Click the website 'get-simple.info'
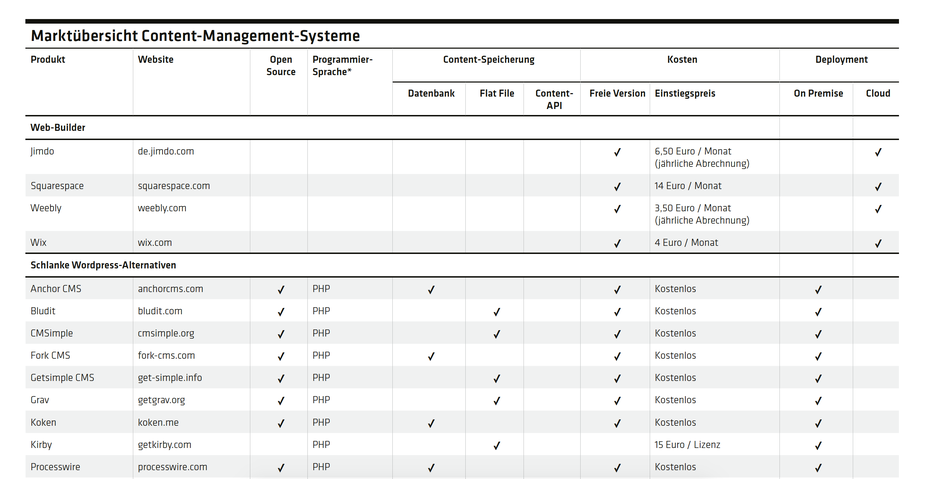Screen dimensions: 930x479 tap(170, 378)
